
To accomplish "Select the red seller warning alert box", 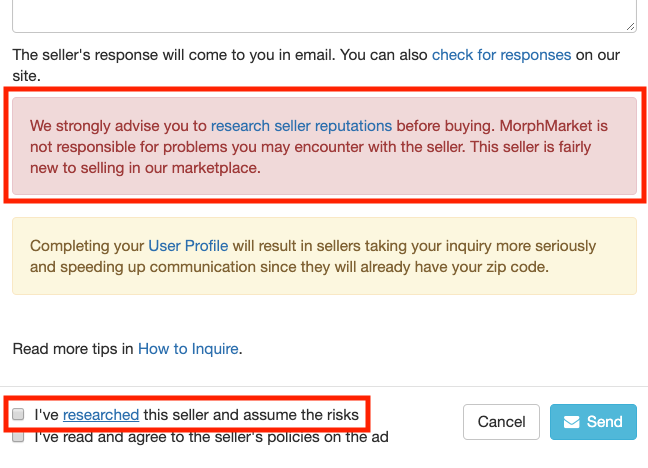I will 324,146.
